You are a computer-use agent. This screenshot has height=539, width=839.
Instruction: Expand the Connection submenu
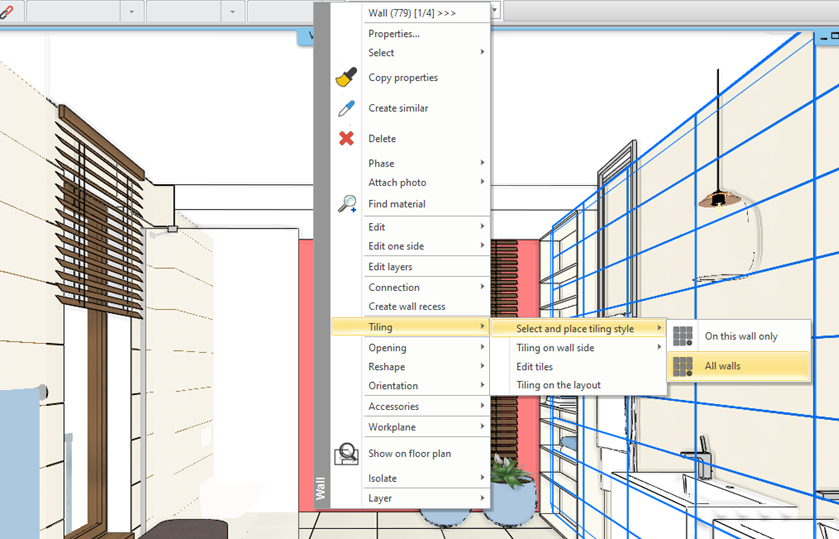tap(426, 287)
